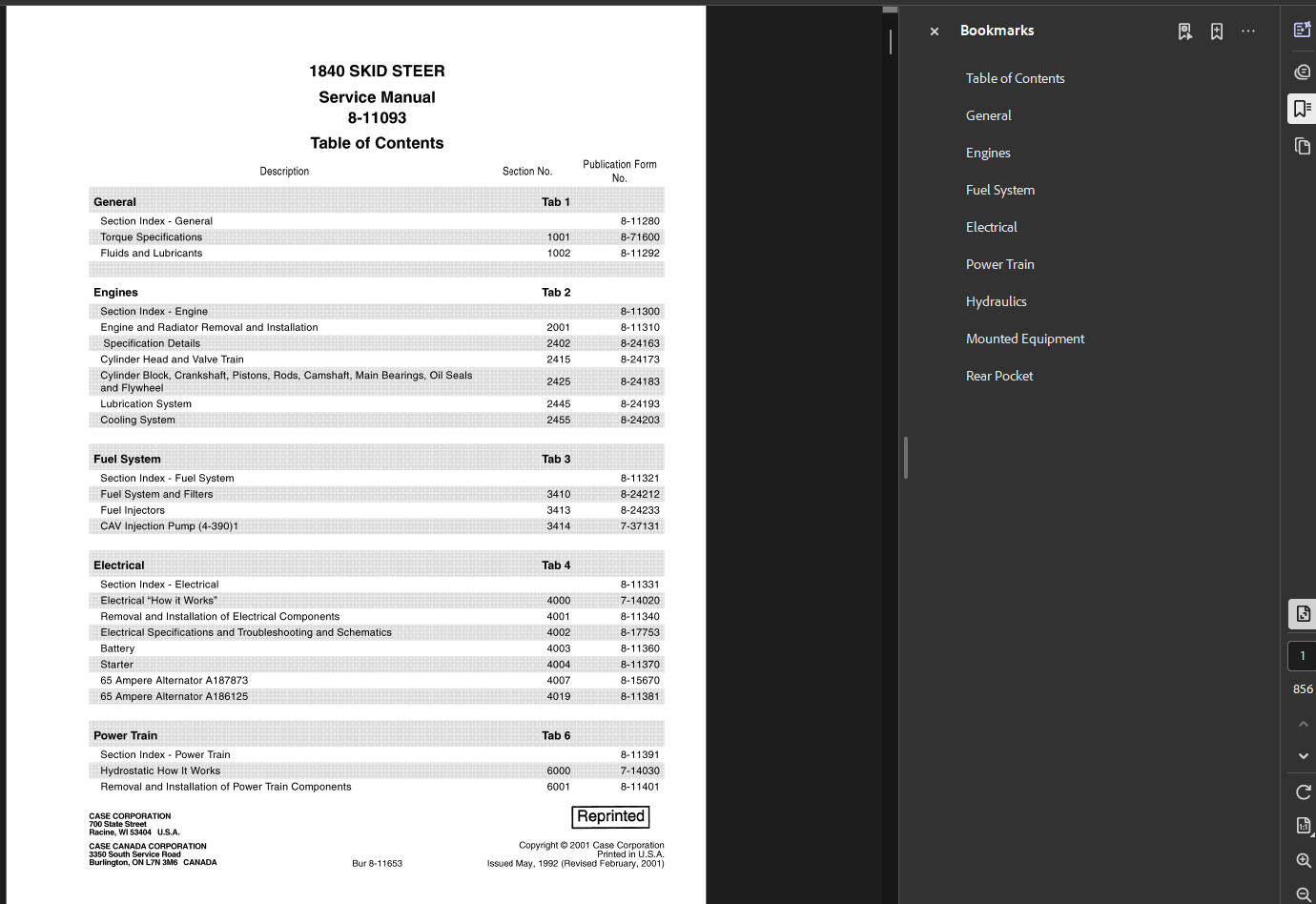1316x904 pixels.
Task: Toggle Bookmarks panel icon in right rail
Action: [1302, 109]
